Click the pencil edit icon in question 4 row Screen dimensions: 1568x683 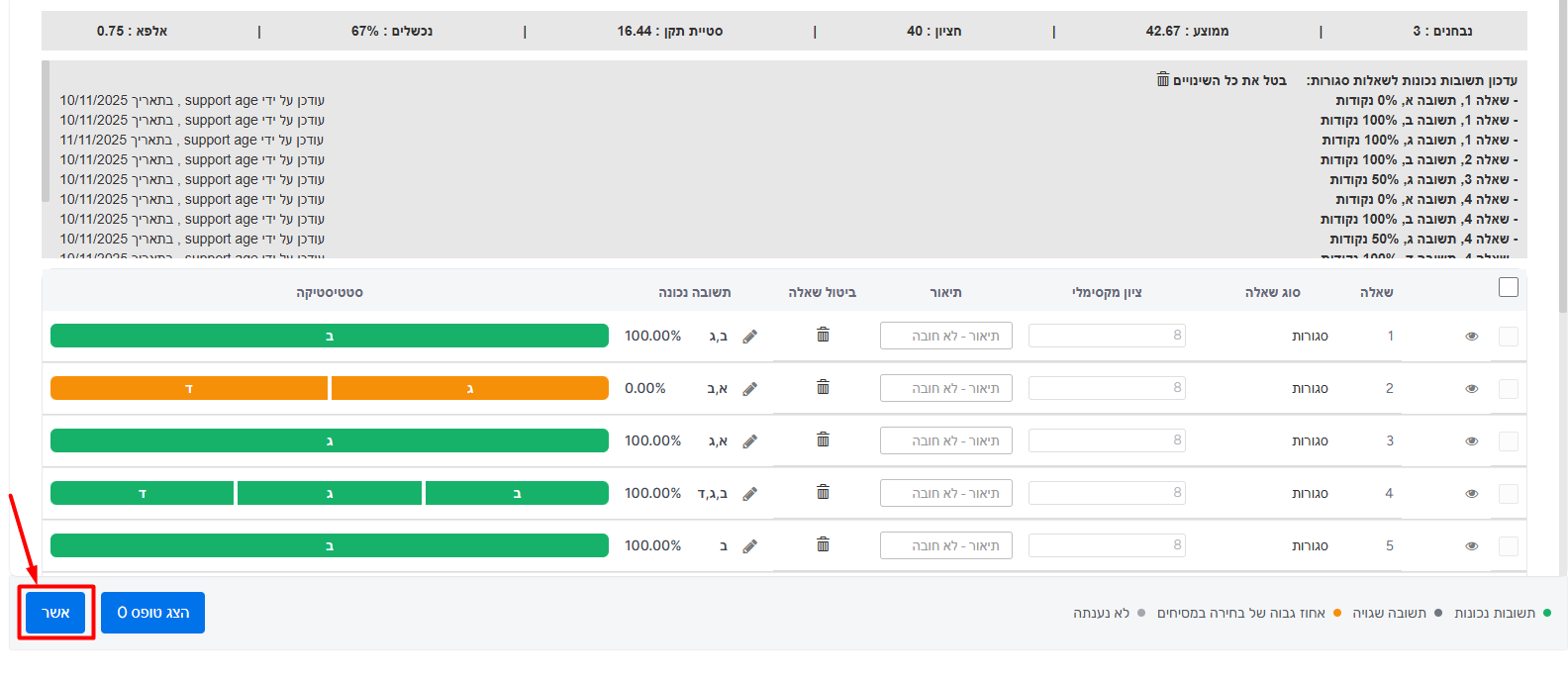(750, 494)
